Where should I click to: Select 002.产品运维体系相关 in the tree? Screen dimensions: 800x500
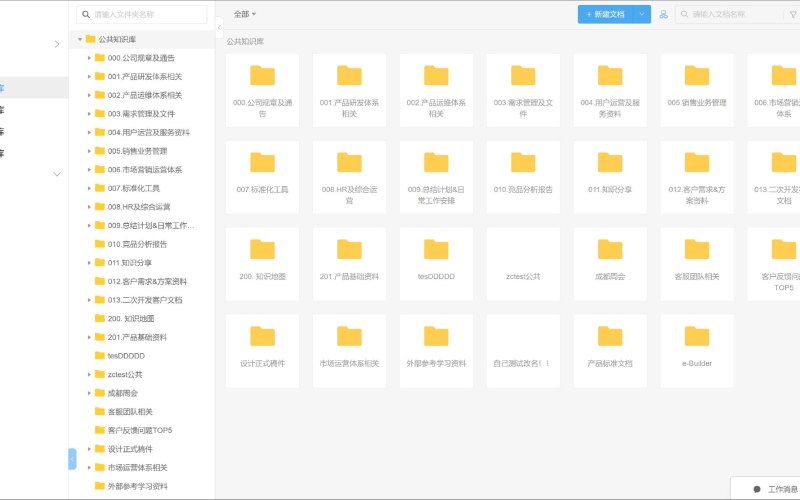point(145,95)
